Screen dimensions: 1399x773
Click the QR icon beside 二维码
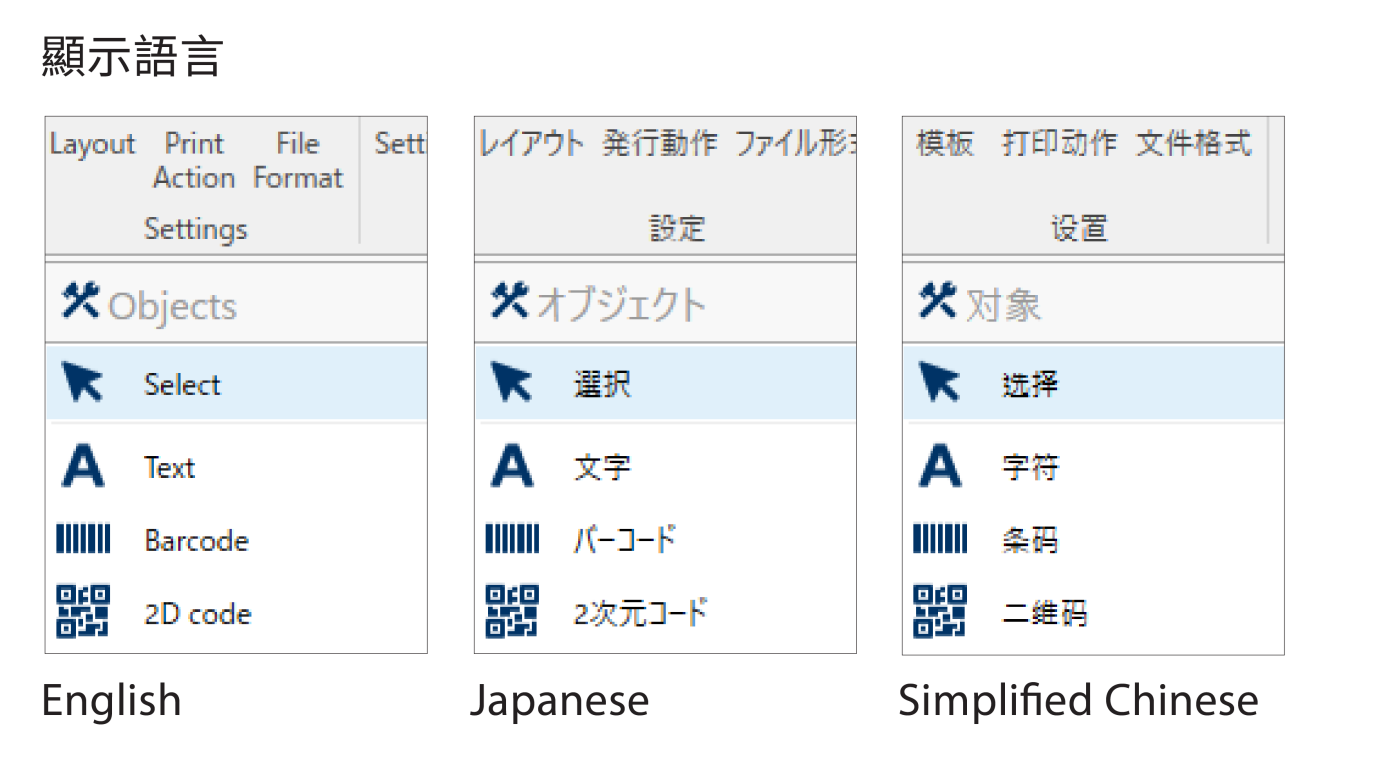[940, 612]
